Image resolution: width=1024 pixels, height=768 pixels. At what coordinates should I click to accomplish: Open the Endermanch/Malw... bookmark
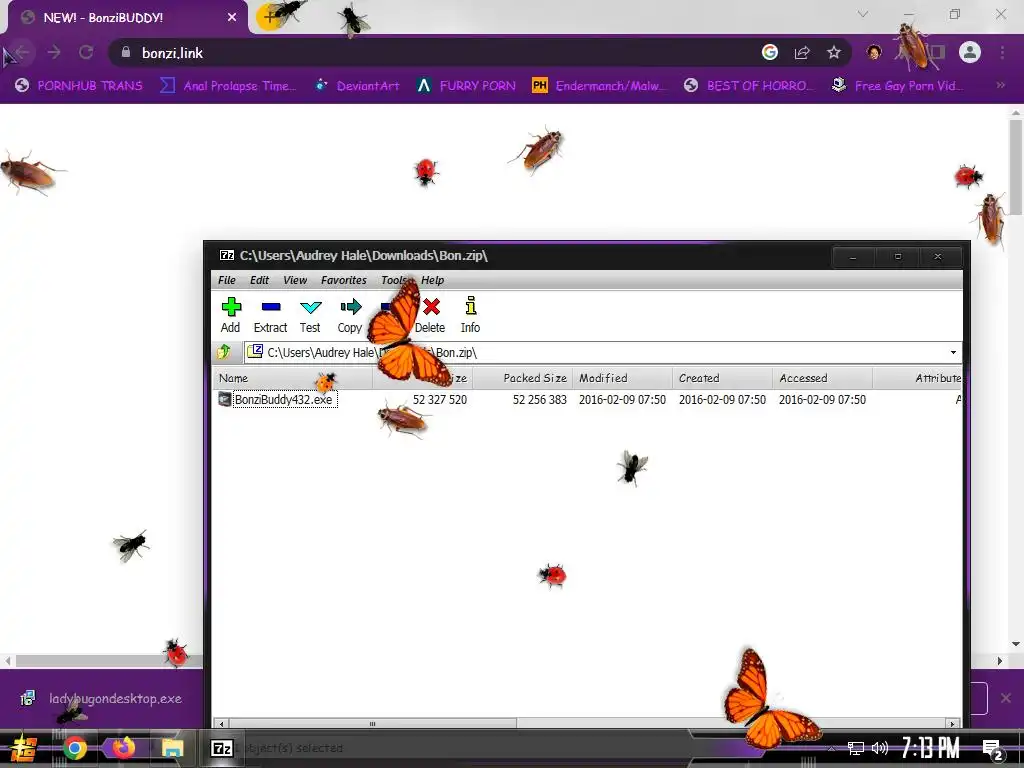click(x=599, y=86)
